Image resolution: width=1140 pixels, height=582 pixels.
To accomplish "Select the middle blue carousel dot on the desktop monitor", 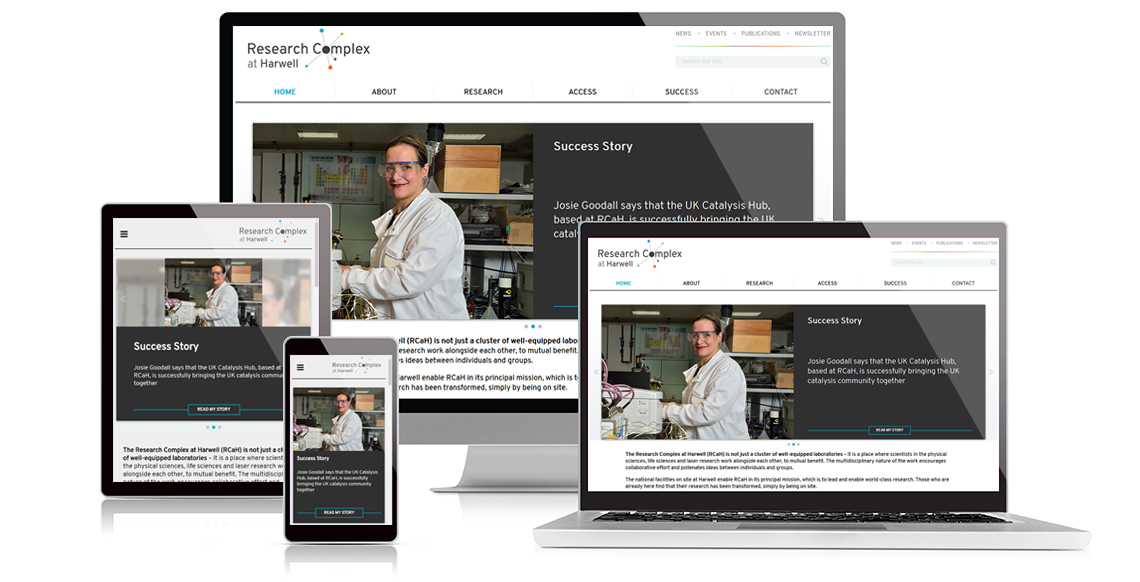I will point(533,326).
